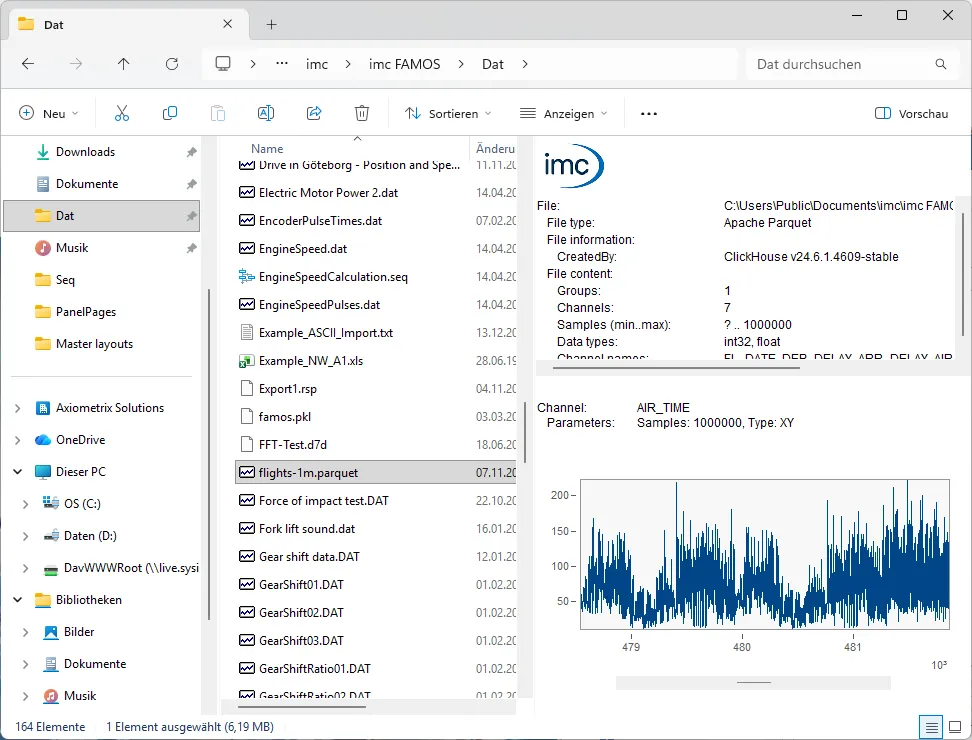Open the Anzeigen view dropdown
This screenshot has width=972, height=740.
pos(564,114)
